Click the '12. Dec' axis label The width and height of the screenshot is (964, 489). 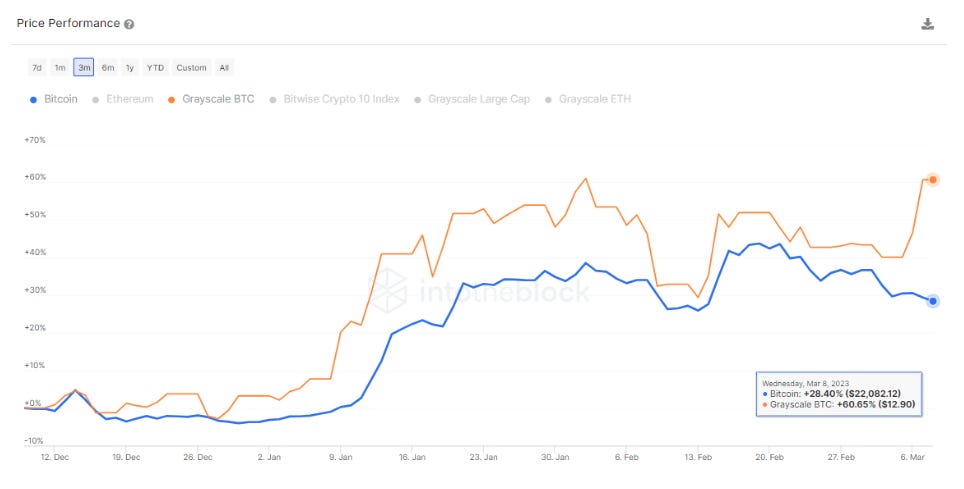pos(55,457)
